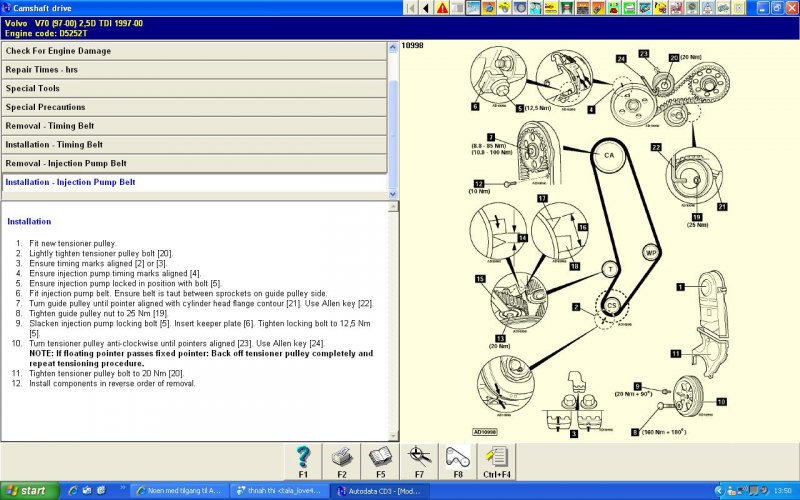This screenshot has width=800, height=500.
Task: Click the F2 printer icon
Action: (341, 457)
